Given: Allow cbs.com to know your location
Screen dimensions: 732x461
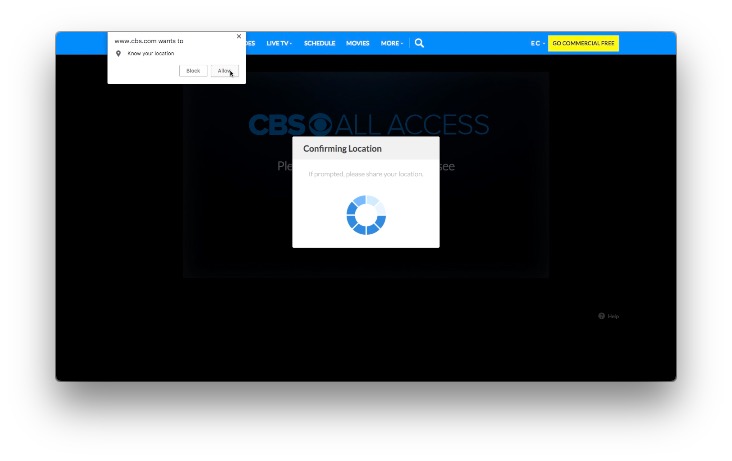Looking at the screenshot, I should 225,71.
